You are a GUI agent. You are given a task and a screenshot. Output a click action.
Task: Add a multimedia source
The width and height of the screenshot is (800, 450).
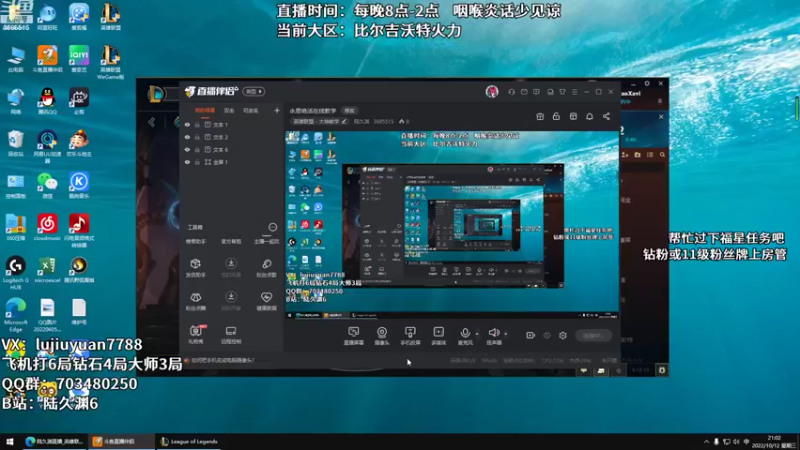click(439, 336)
